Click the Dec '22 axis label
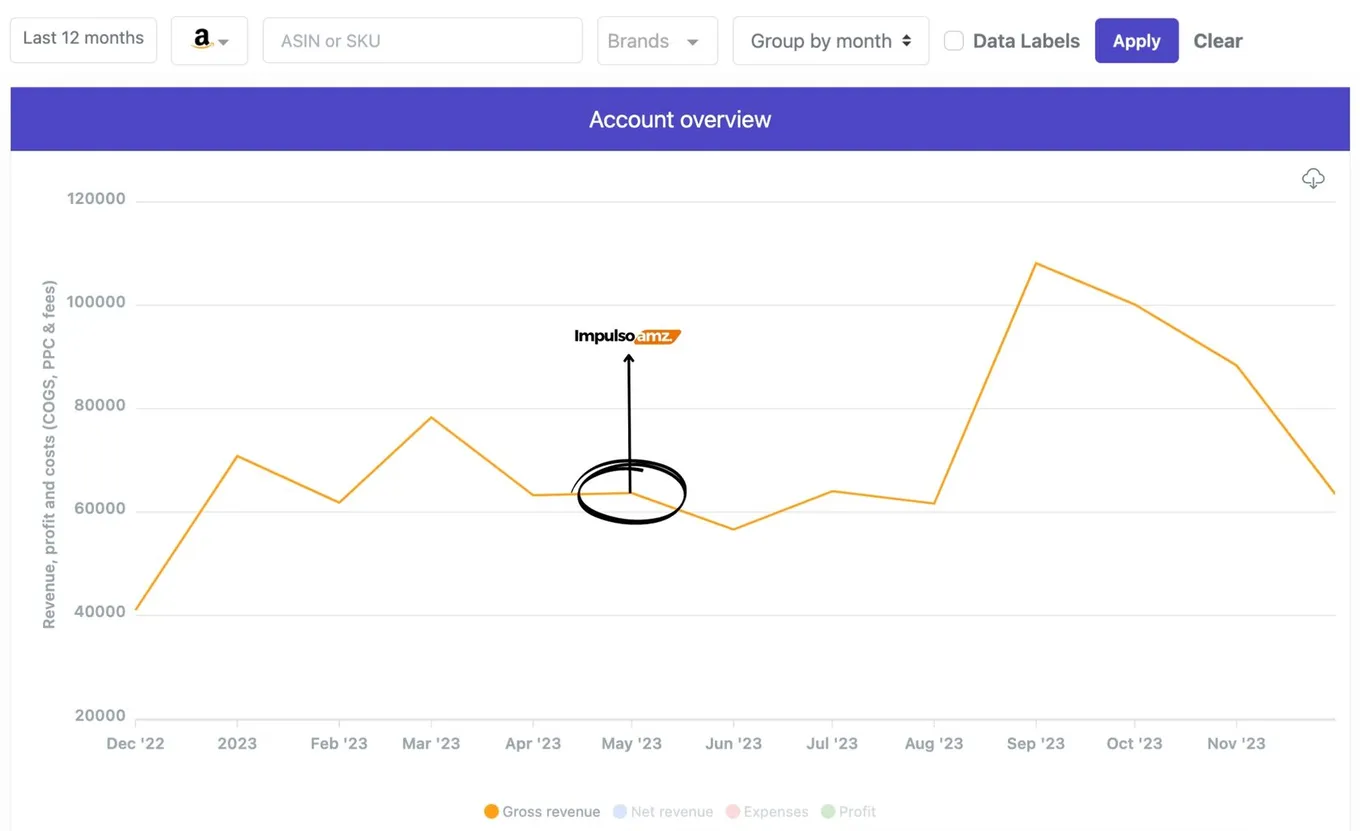 tap(136, 744)
